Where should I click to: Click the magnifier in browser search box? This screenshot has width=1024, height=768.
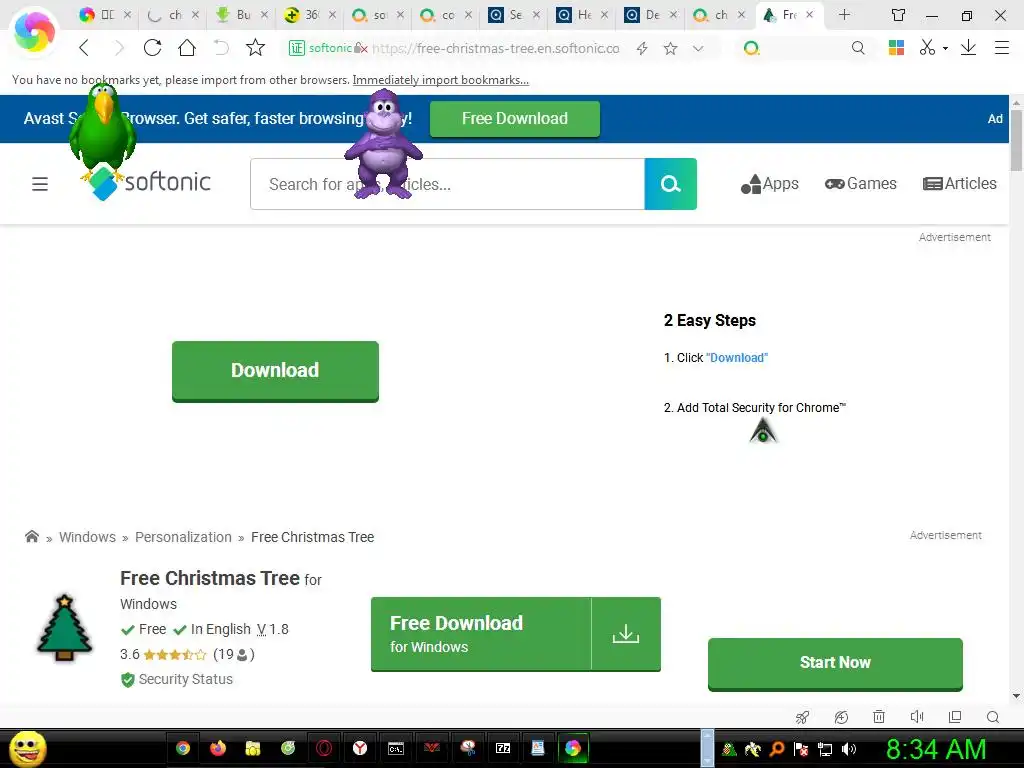(858, 48)
